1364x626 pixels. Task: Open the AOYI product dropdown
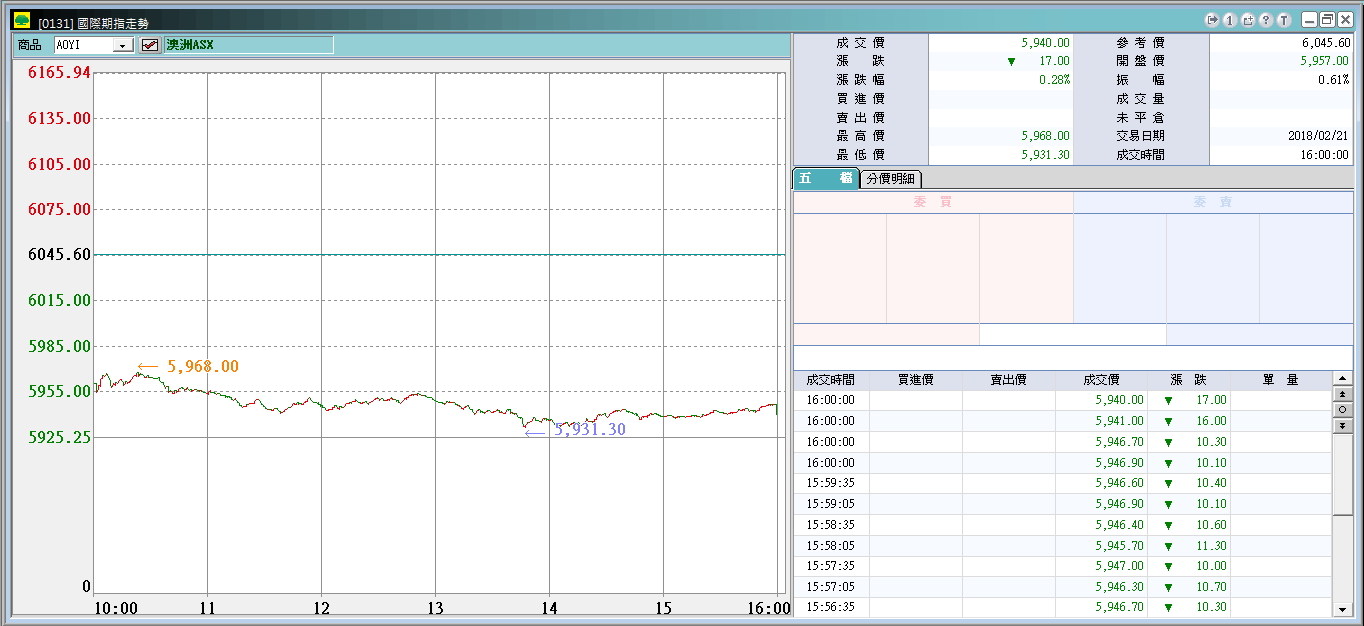tap(123, 45)
